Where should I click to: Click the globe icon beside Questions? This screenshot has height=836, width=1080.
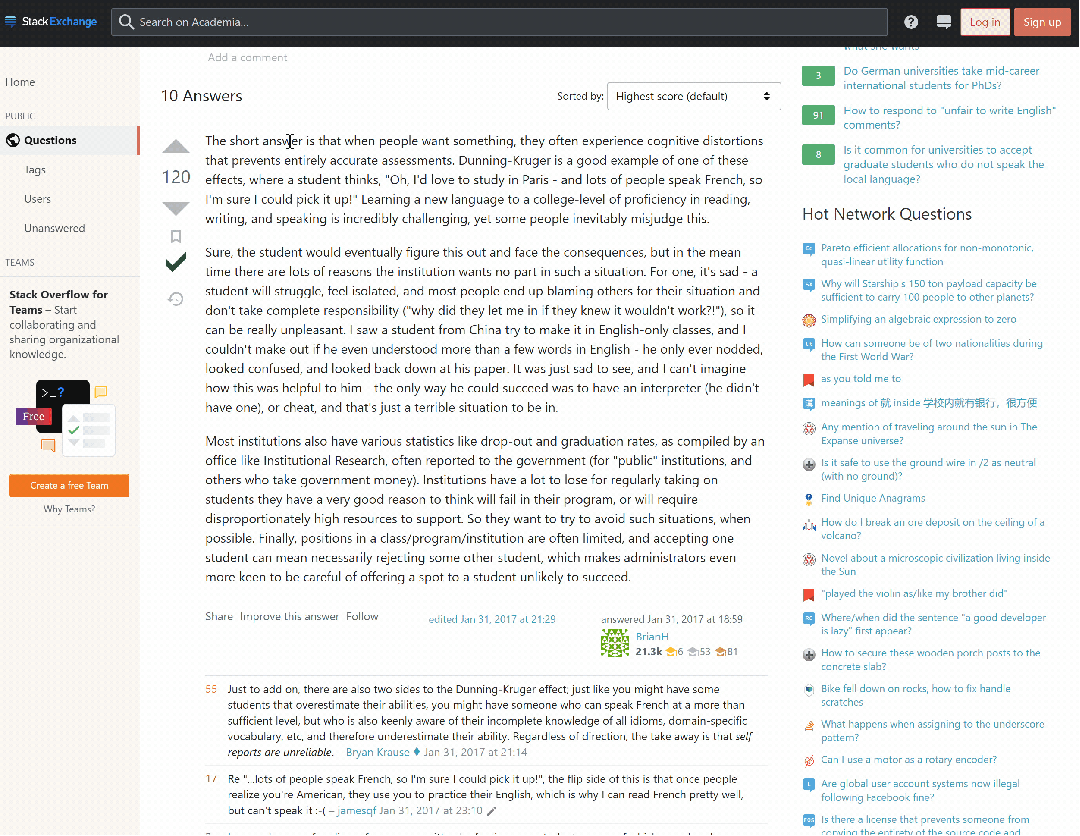point(12,140)
